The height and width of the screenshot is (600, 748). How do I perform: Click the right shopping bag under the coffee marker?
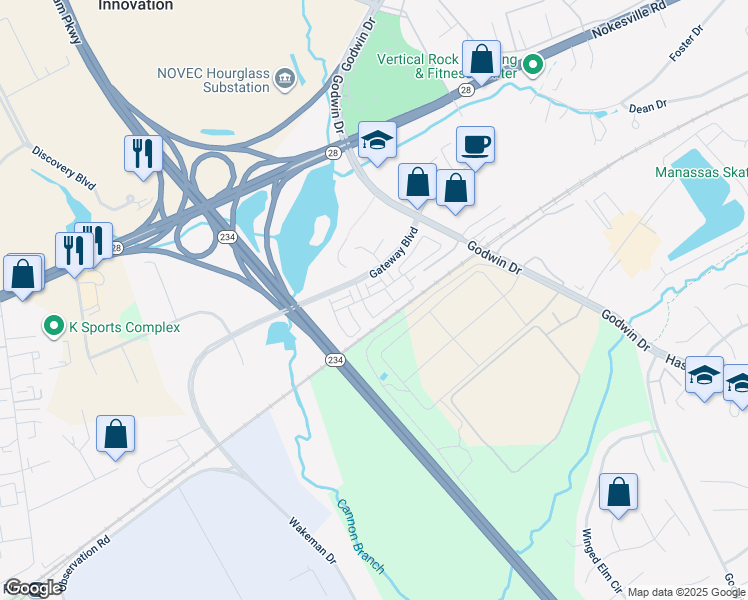point(455,189)
